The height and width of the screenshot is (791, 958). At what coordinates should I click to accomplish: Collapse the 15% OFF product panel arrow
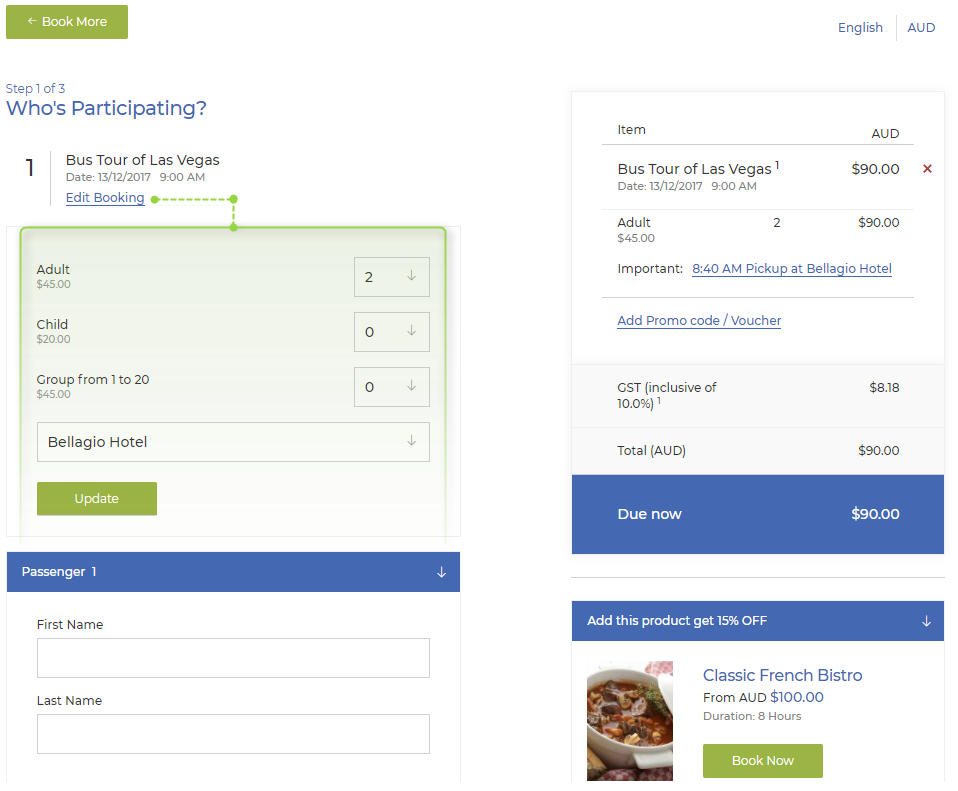(926, 621)
